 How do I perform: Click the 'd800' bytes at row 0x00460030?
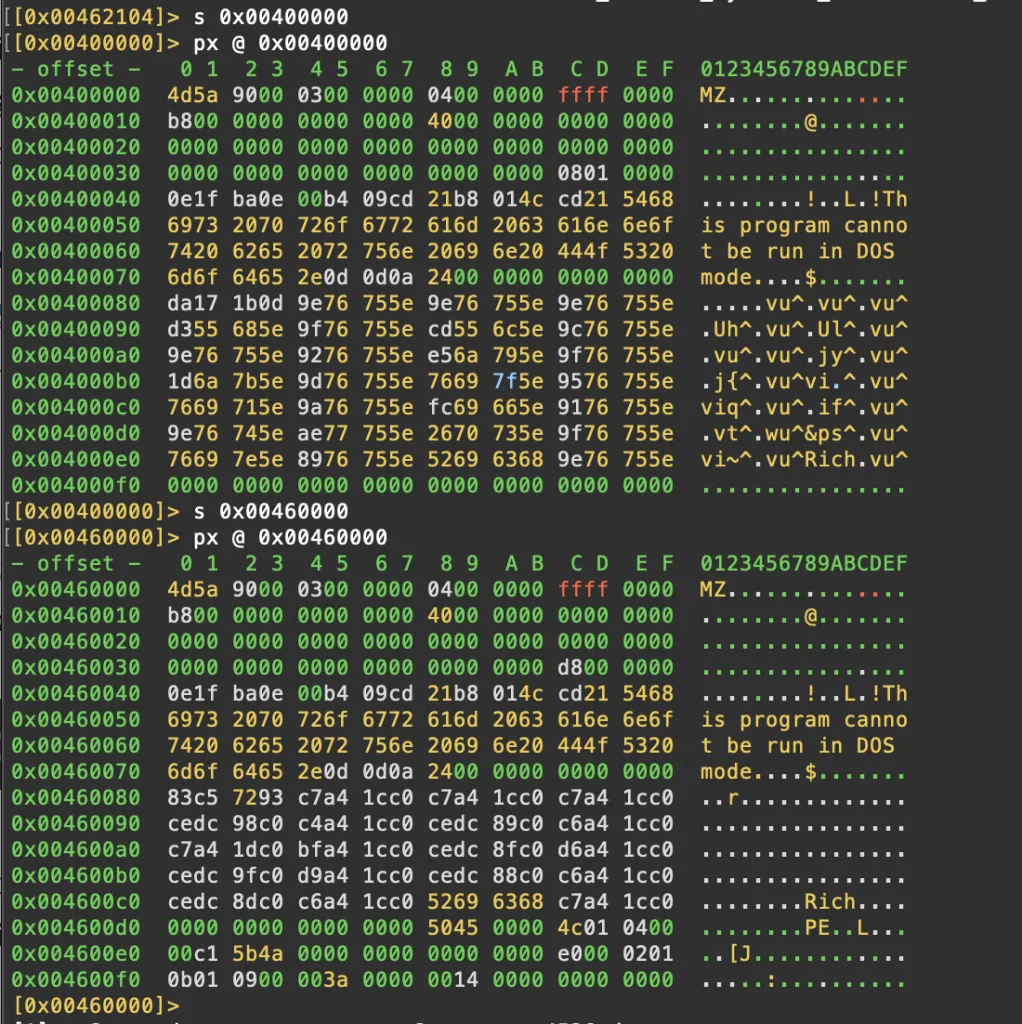pyautogui.click(x=583, y=667)
